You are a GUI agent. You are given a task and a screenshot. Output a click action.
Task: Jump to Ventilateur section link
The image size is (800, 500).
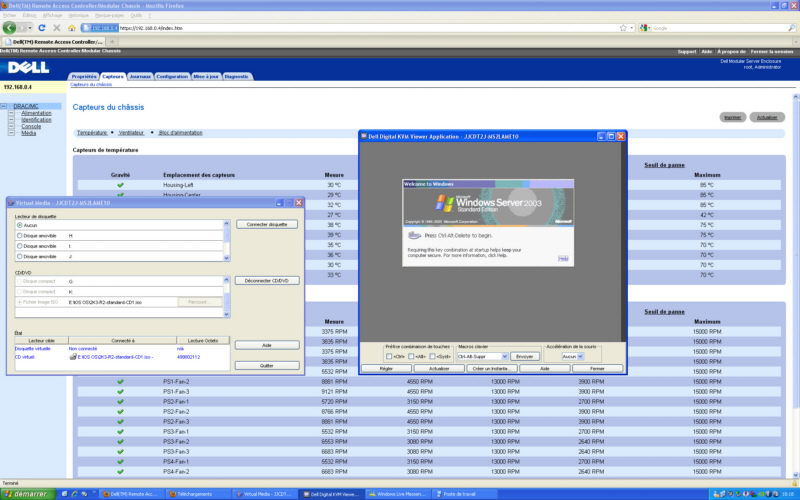pyautogui.click(x=131, y=133)
